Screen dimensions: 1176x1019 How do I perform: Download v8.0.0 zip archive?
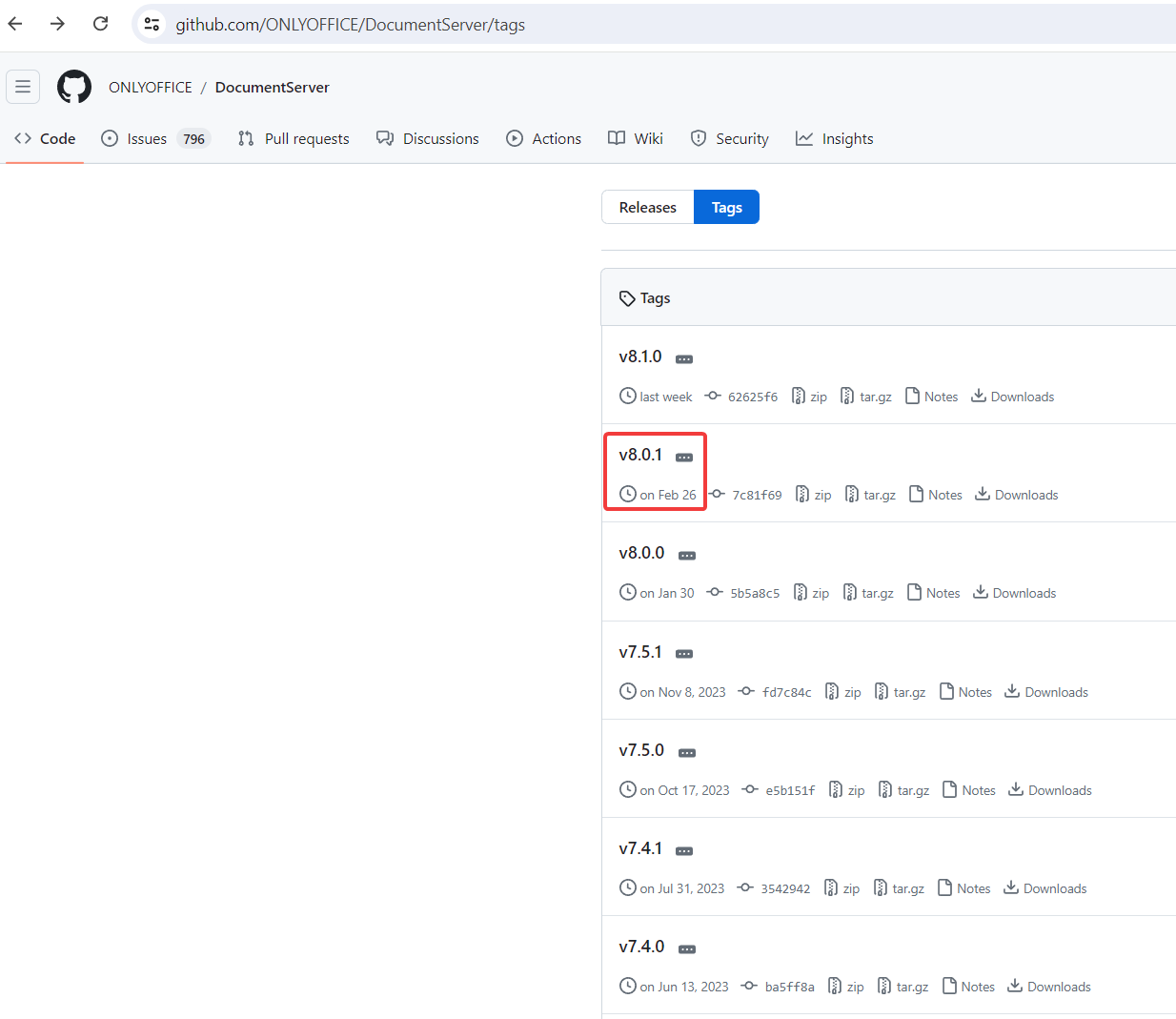[811, 593]
